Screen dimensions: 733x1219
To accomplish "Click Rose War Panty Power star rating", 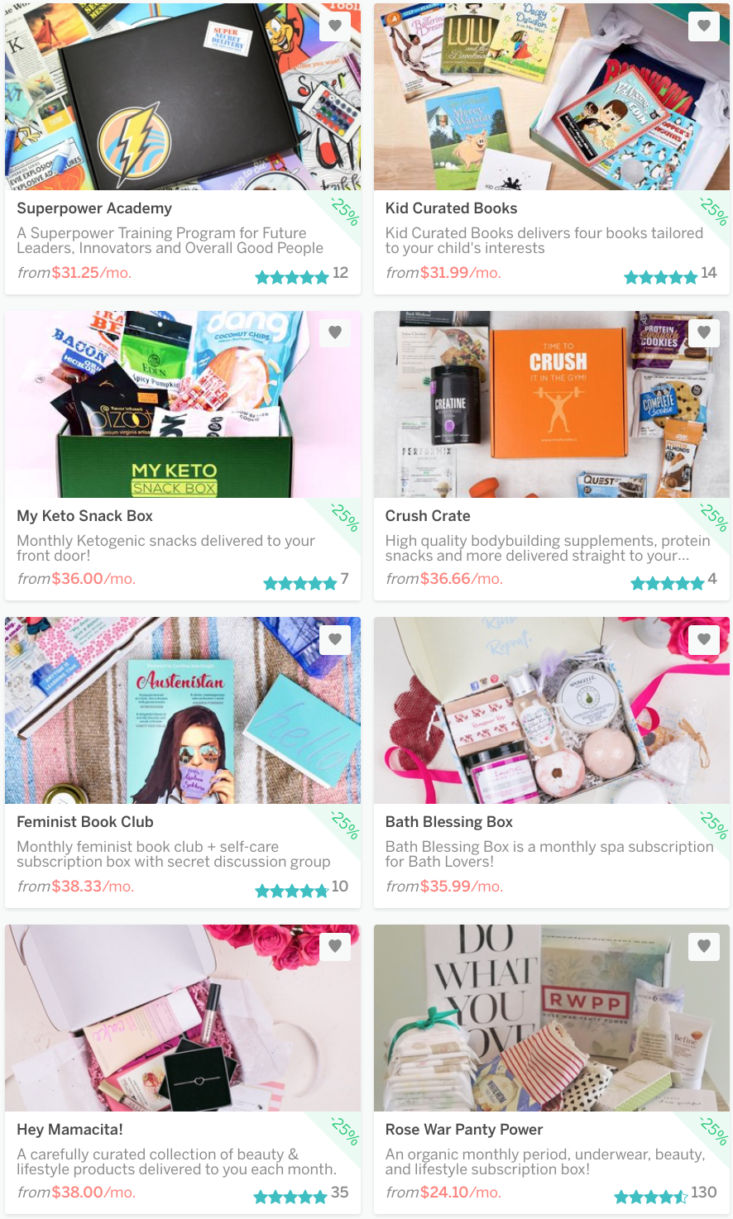I will [x=651, y=1196].
